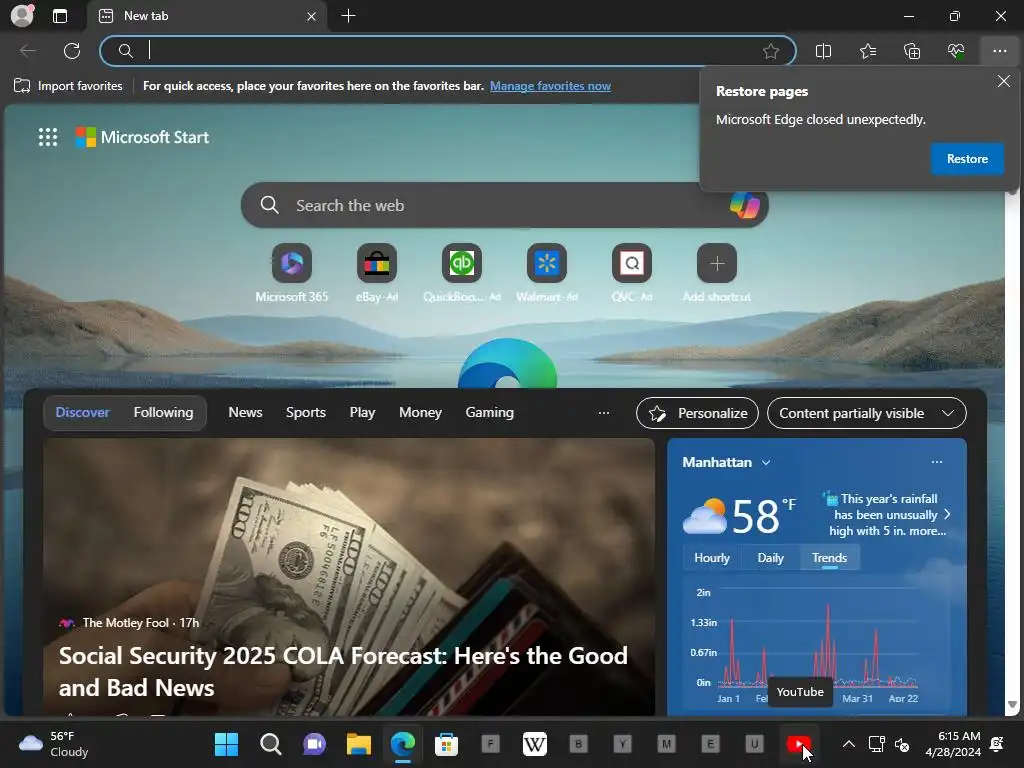Click Import favorites in favorites bar
This screenshot has width=1024, height=768.
tap(69, 86)
